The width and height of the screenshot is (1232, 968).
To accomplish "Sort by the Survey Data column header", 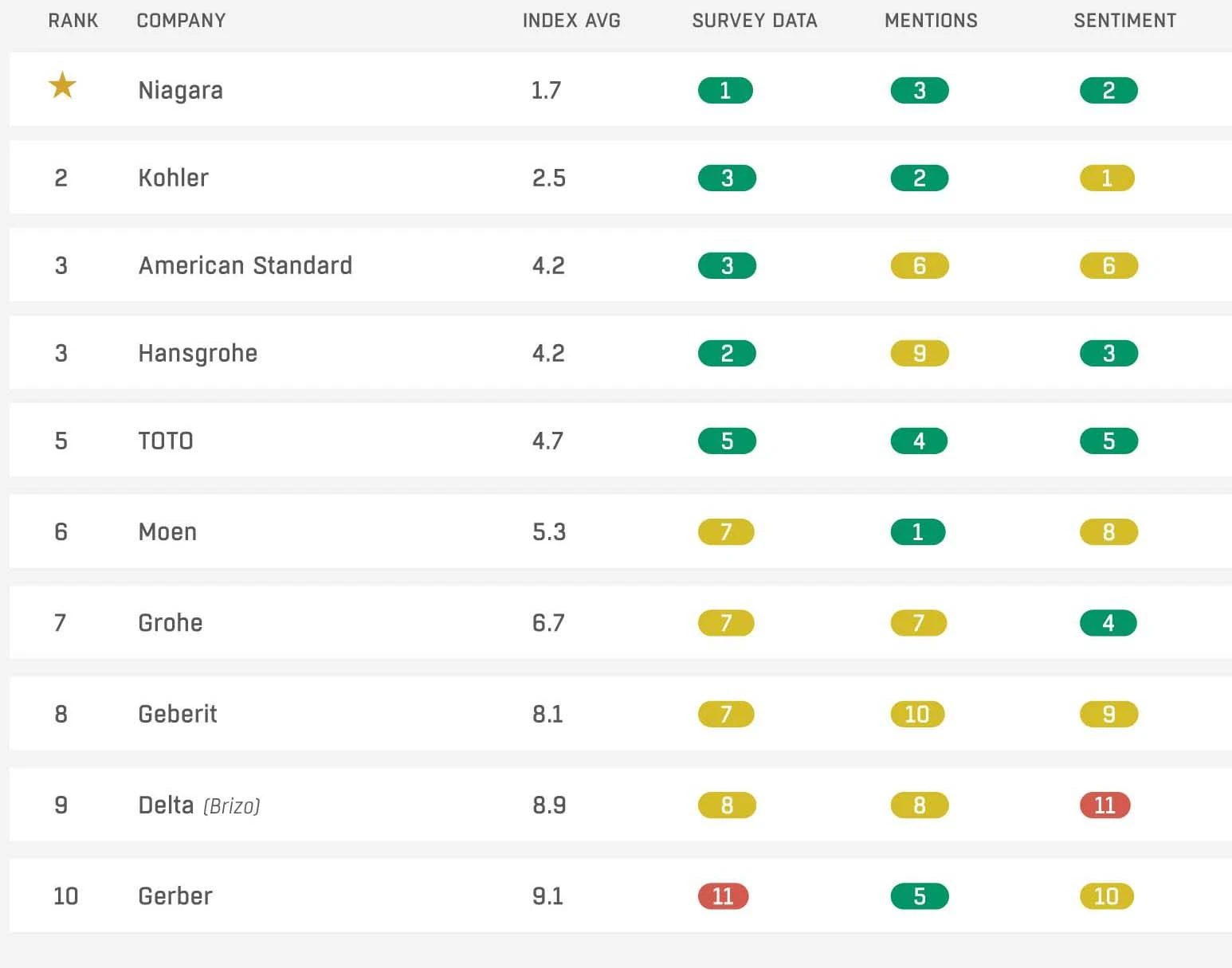I will click(x=755, y=21).
